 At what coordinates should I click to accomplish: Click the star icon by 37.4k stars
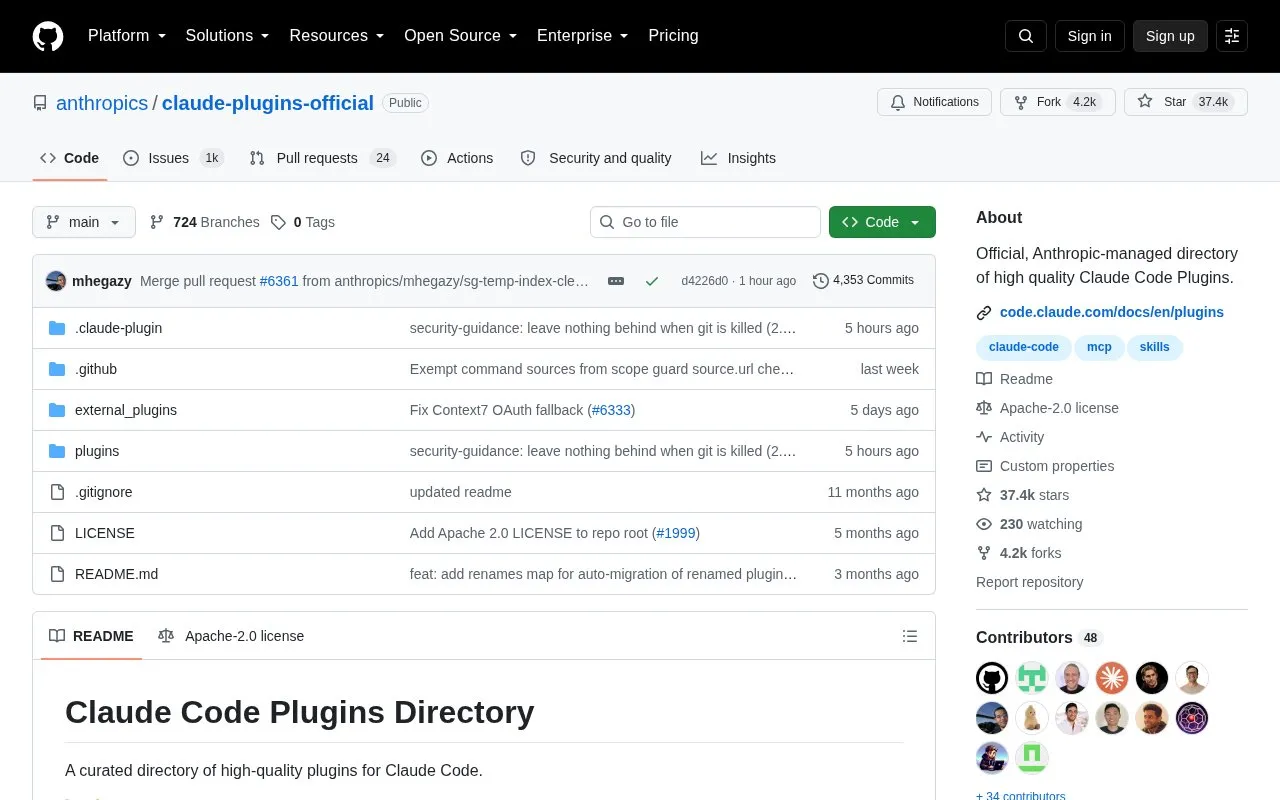(x=984, y=495)
